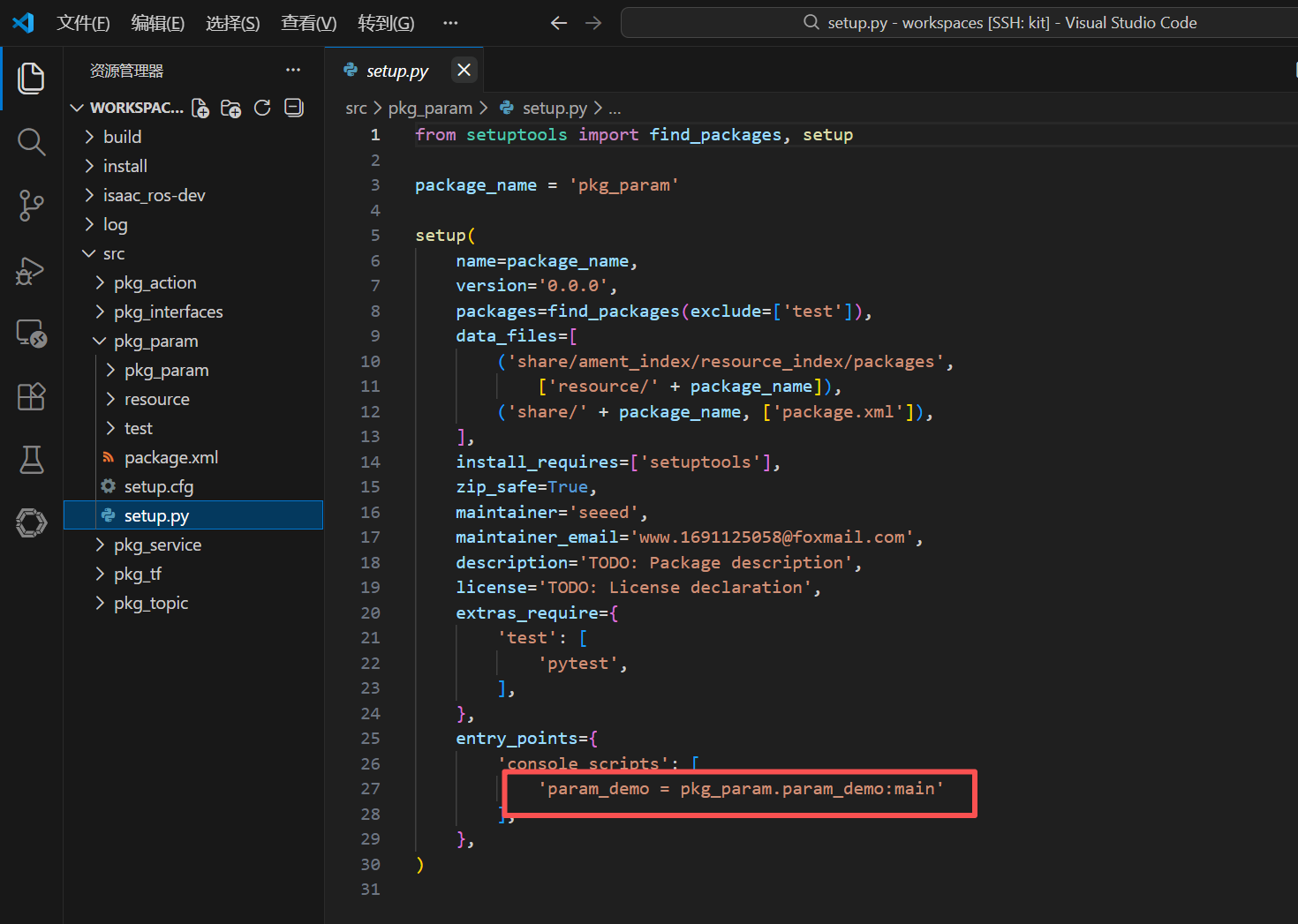Open the Run and Debug icon

tap(31, 270)
